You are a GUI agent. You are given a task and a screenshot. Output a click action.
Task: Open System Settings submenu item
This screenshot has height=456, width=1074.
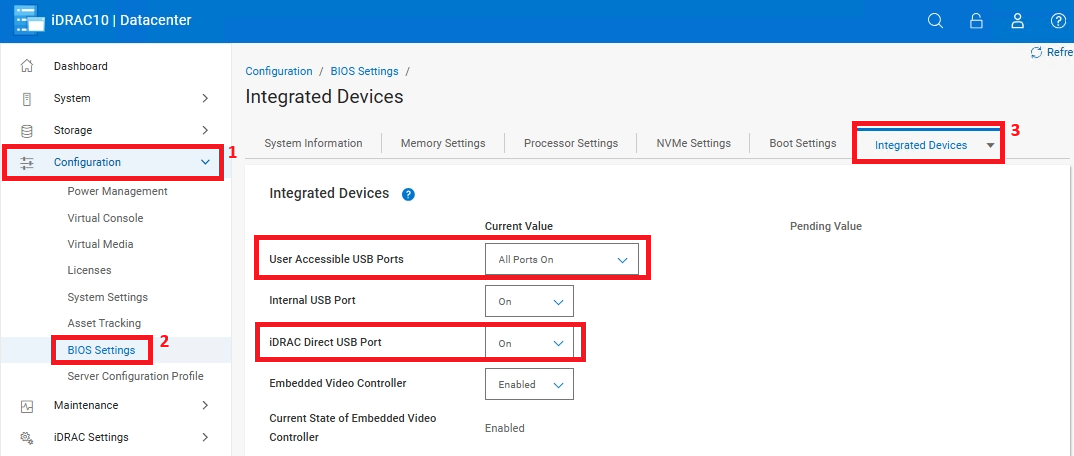coord(108,297)
